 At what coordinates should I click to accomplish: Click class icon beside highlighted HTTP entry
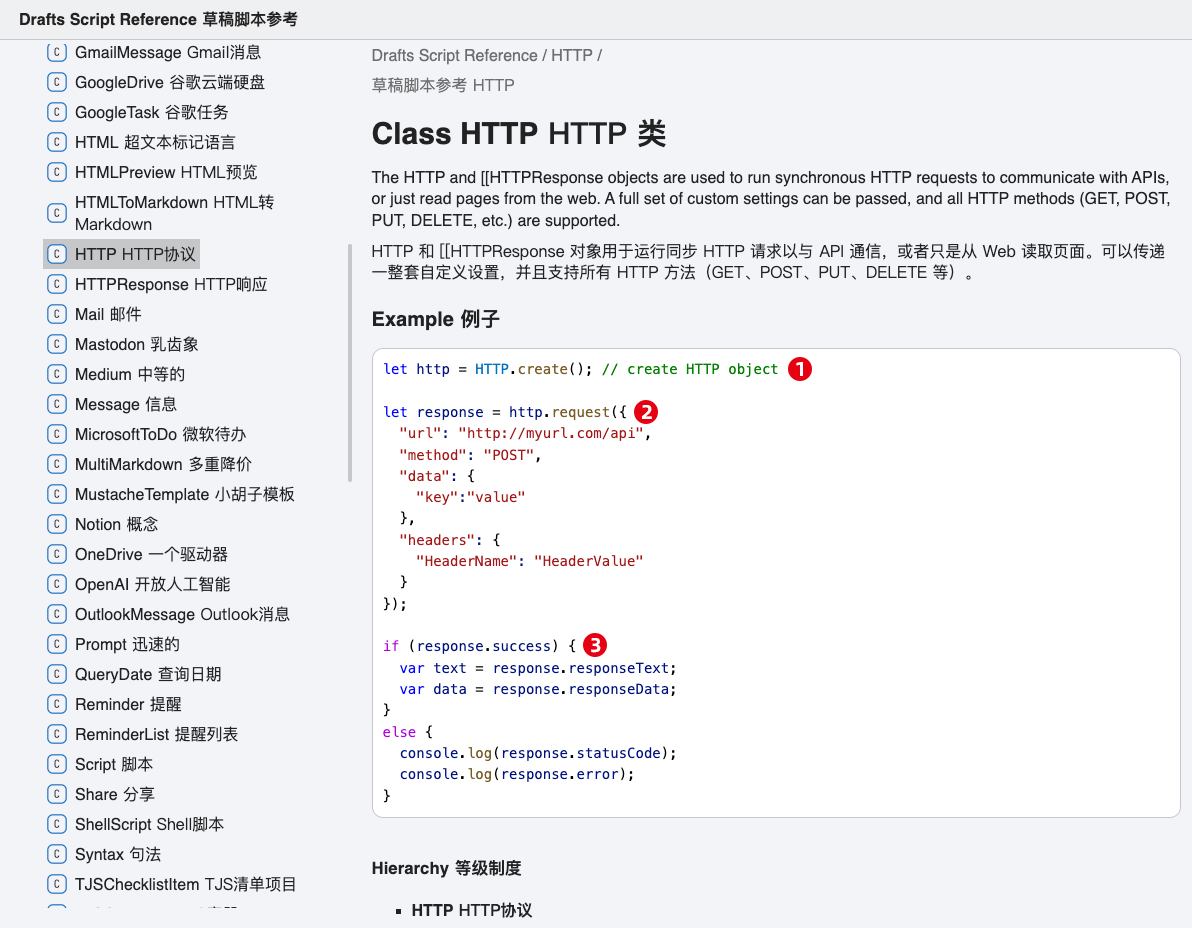pos(56,254)
